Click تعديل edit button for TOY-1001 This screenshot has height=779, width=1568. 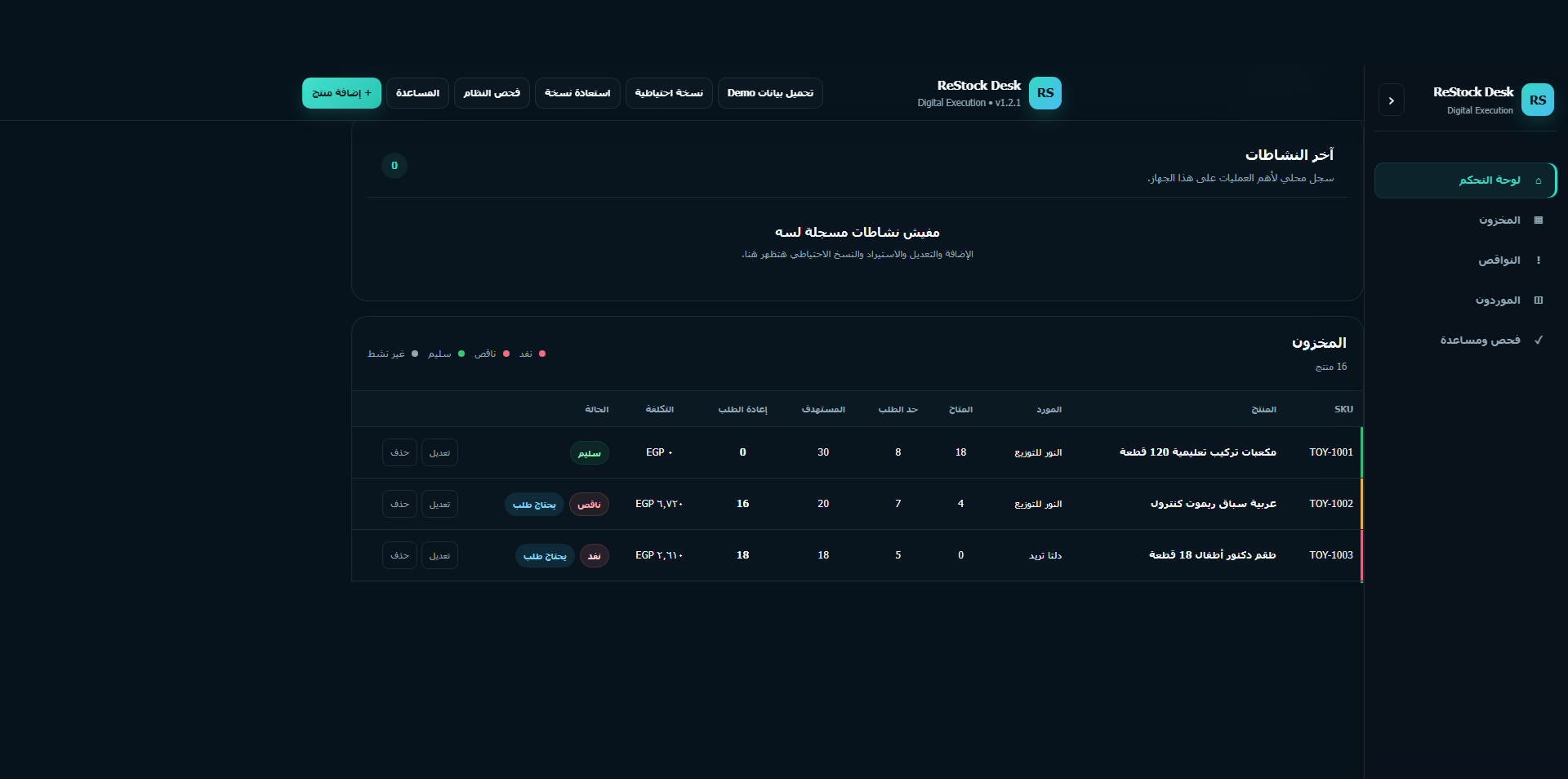[x=439, y=452]
